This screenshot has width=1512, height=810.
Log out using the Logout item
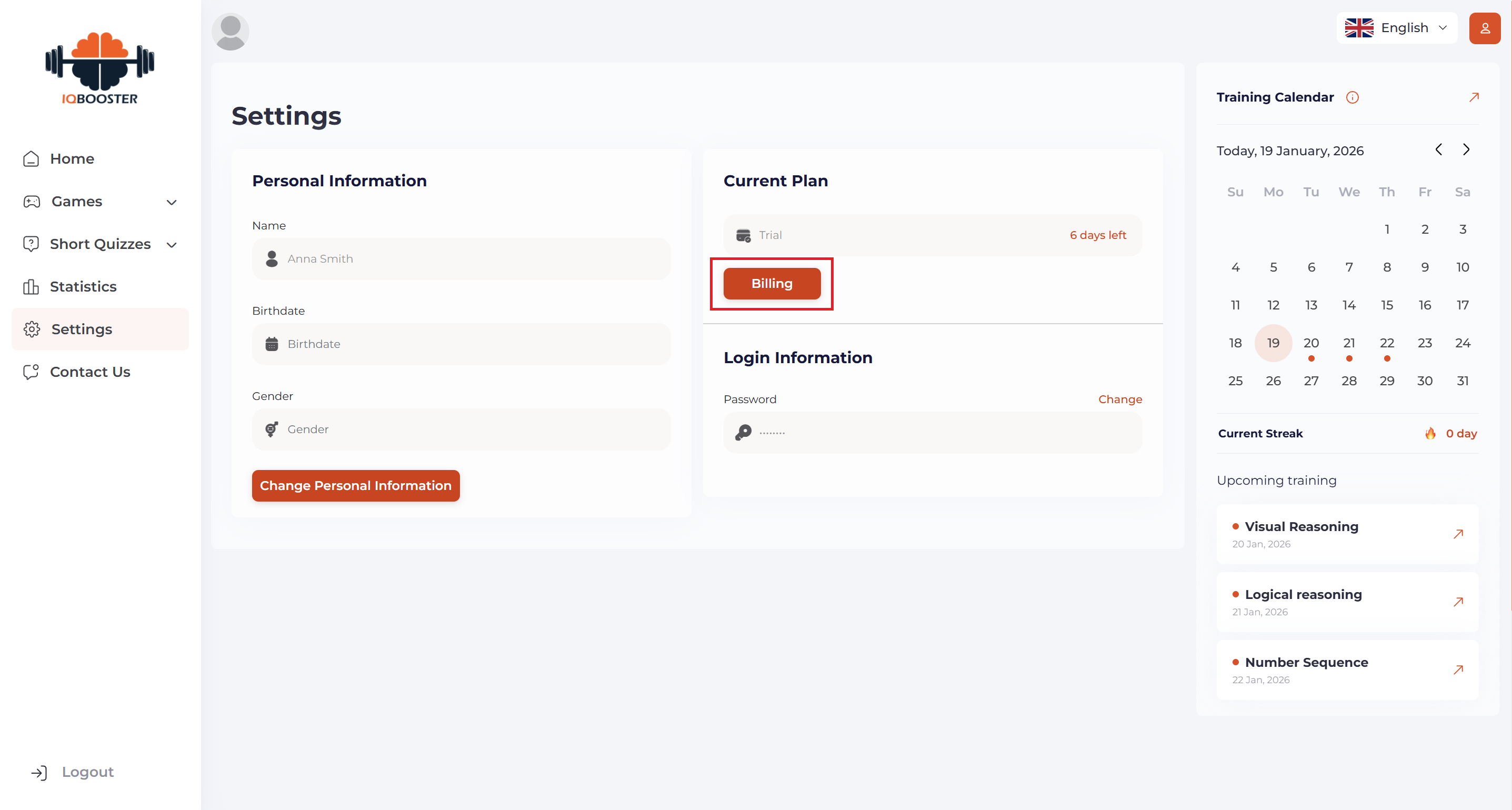point(87,772)
